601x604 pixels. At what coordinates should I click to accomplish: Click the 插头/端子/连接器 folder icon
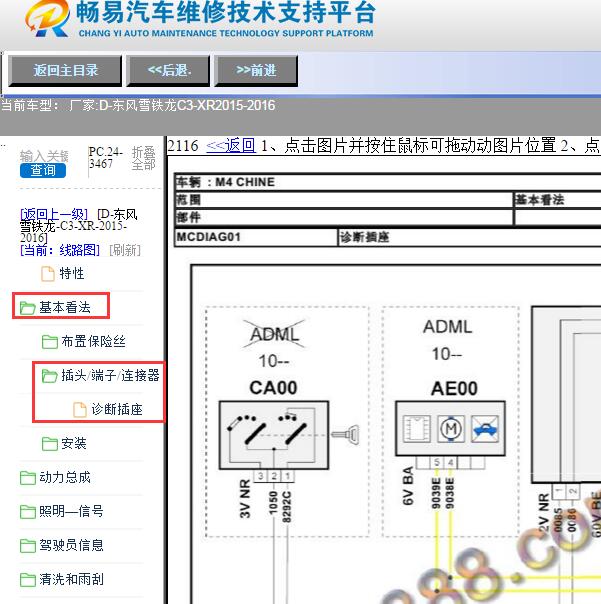49,376
